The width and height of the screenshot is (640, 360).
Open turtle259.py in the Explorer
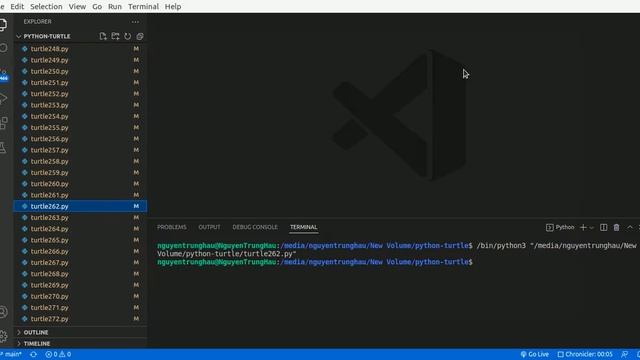click(81, 173)
